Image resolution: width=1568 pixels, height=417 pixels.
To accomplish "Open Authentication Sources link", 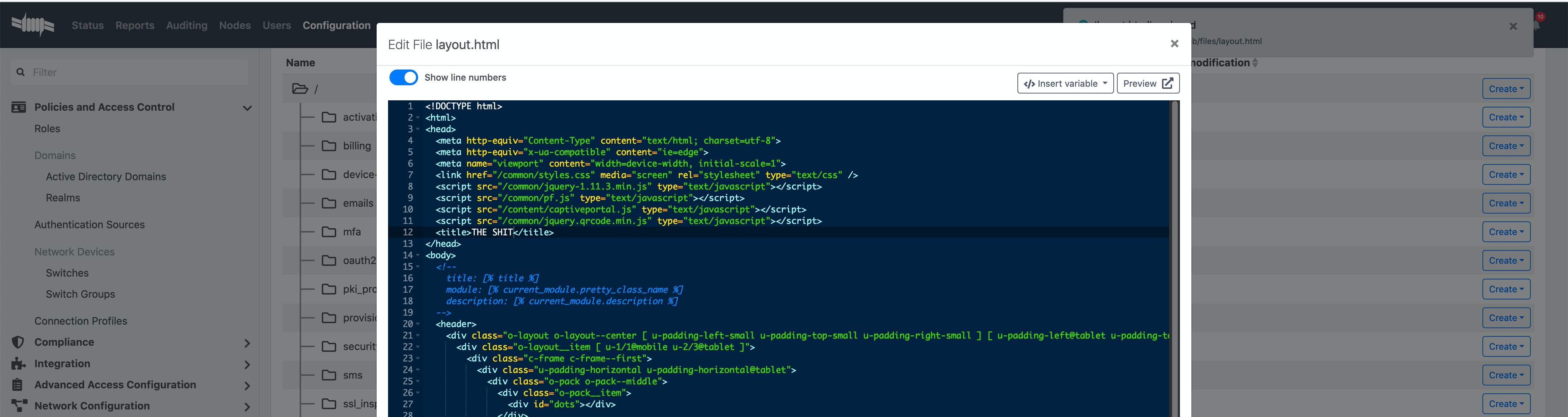I will (x=89, y=225).
